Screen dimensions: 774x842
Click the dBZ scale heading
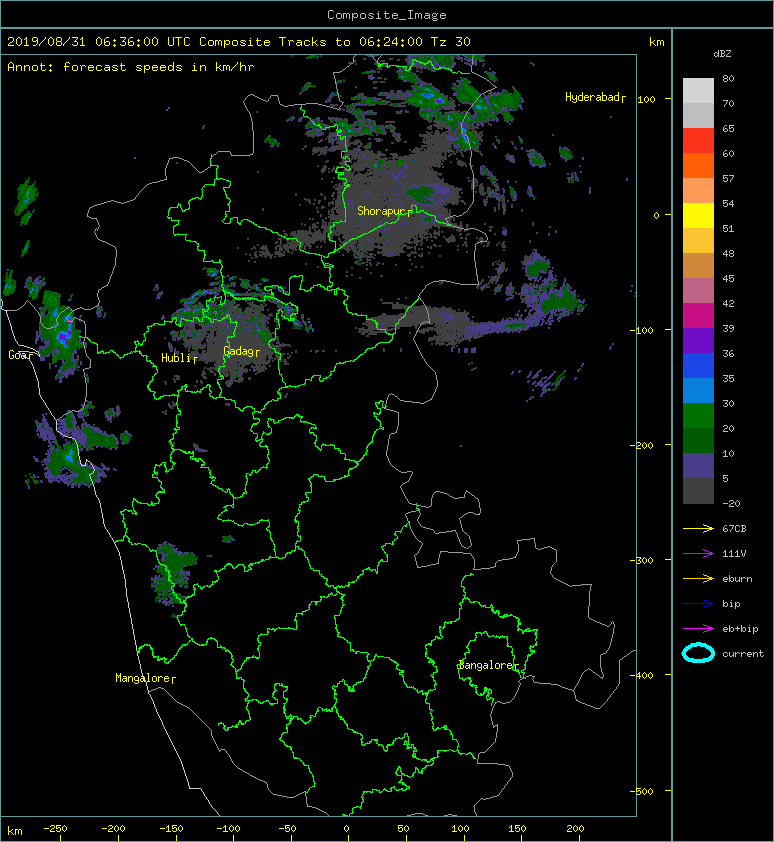722,54
